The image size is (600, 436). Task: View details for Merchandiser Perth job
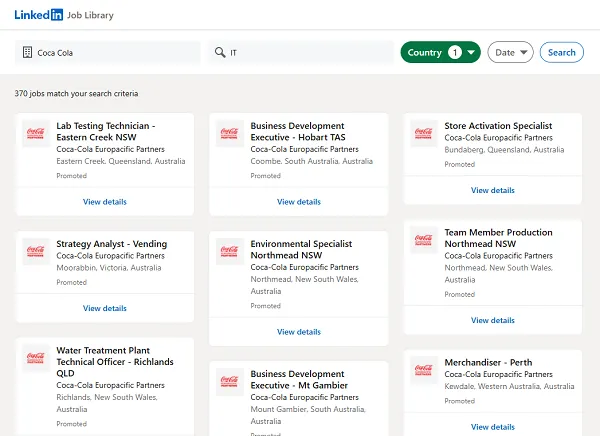pyautogui.click(x=493, y=427)
